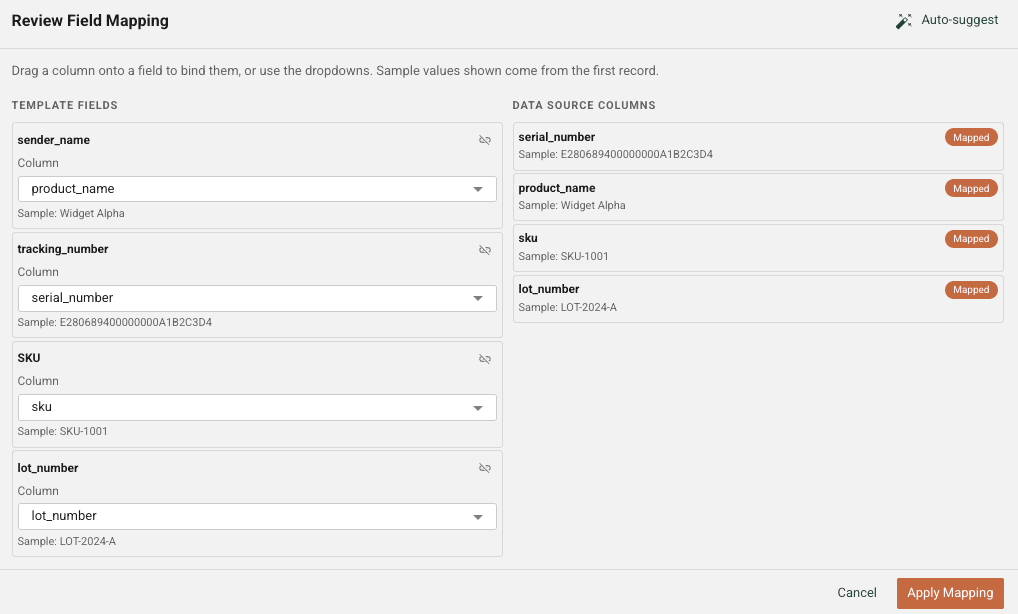This screenshot has width=1018, height=614.
Task: Click the sender_name template field title
Action: click(53, 140)
